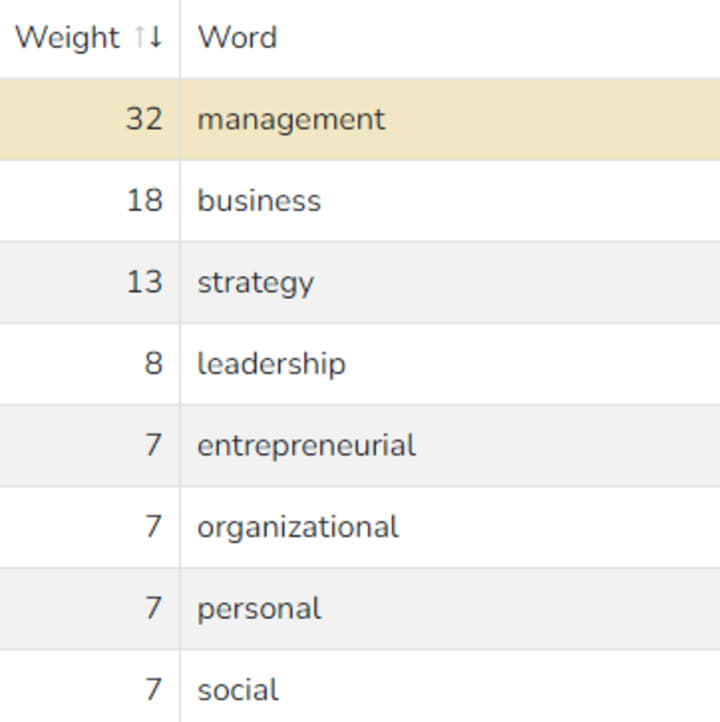Image resolution: width=720 pixels, height=722 pixels.
Task: Select the highlighted word 'management'
Action: (x=290, y=119)
